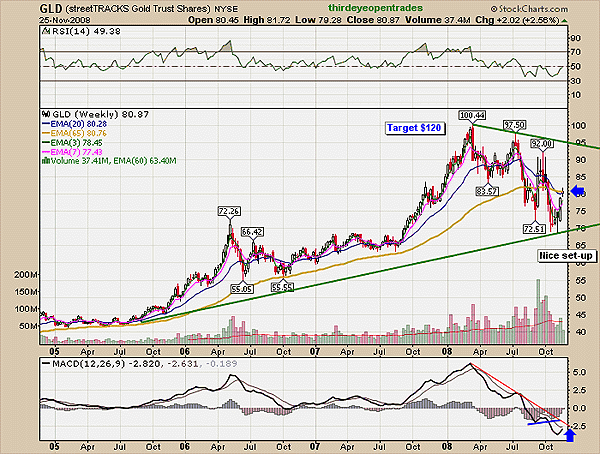The image size is (600, 454).
Task: Click the 150M volume axis label
Action: point(26,292)
